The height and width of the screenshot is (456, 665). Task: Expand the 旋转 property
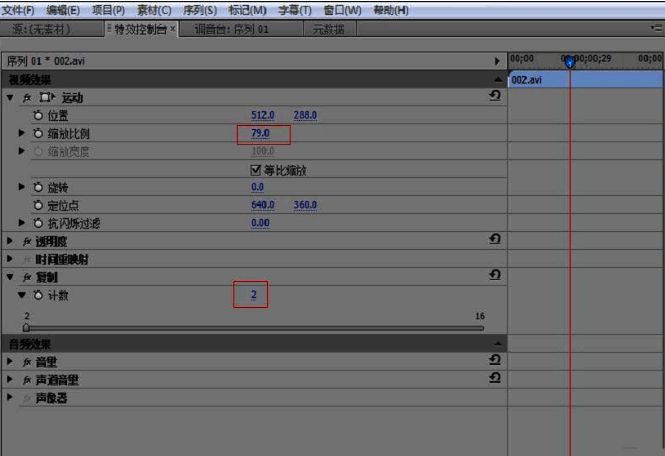pyautogui.click(x=22, y=187)
